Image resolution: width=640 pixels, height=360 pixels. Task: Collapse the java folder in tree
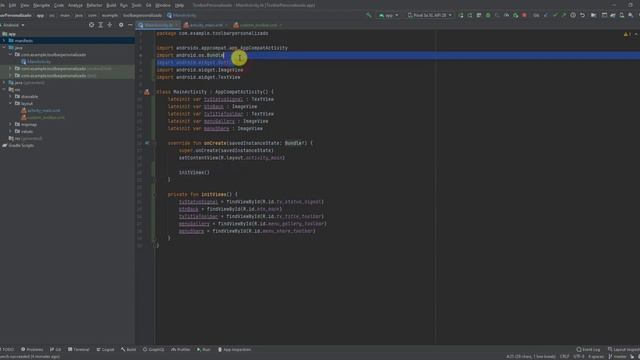click(4, 48)
